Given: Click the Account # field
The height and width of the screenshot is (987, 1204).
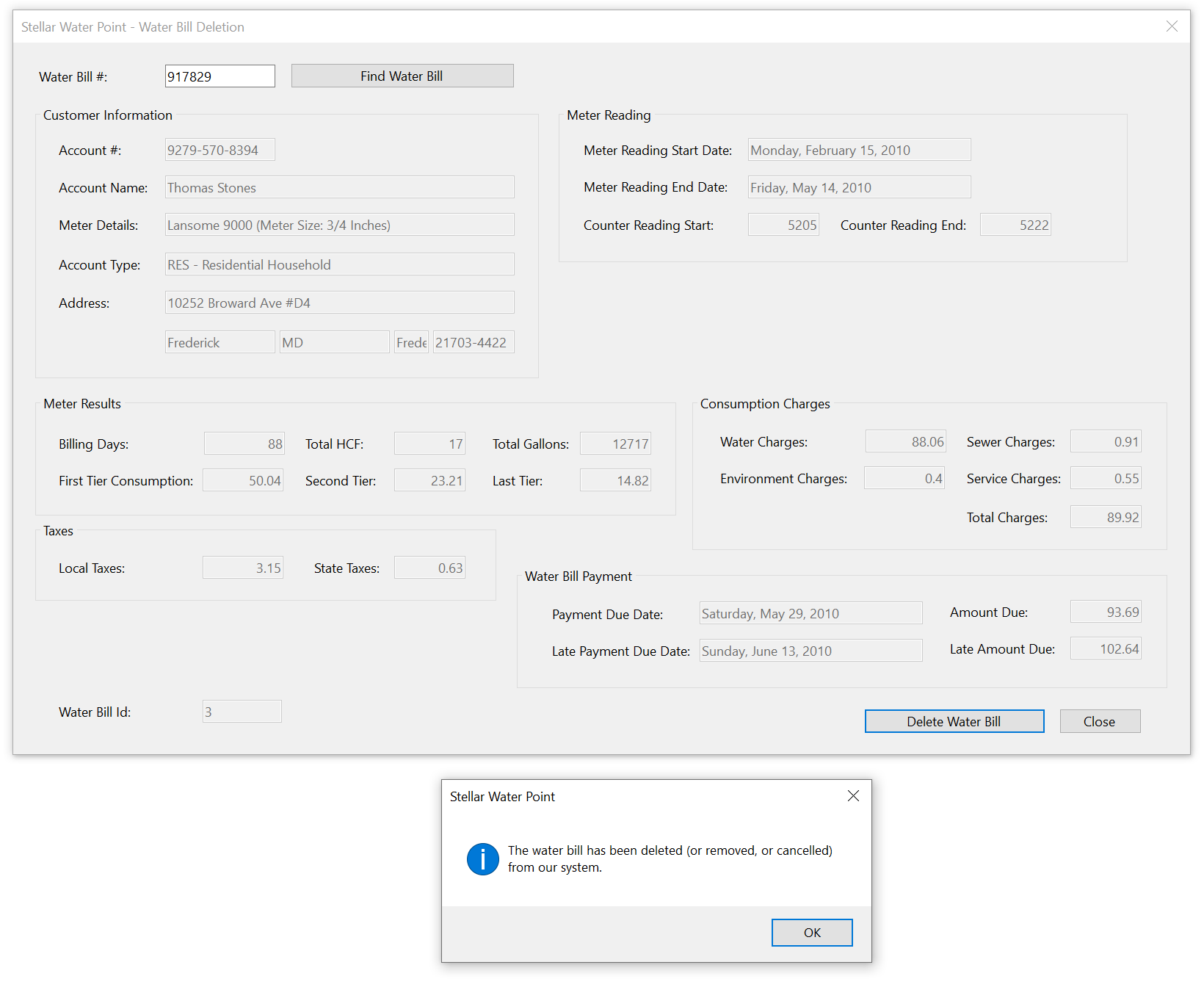Looking at the screenshot, I should coord(220,150).
